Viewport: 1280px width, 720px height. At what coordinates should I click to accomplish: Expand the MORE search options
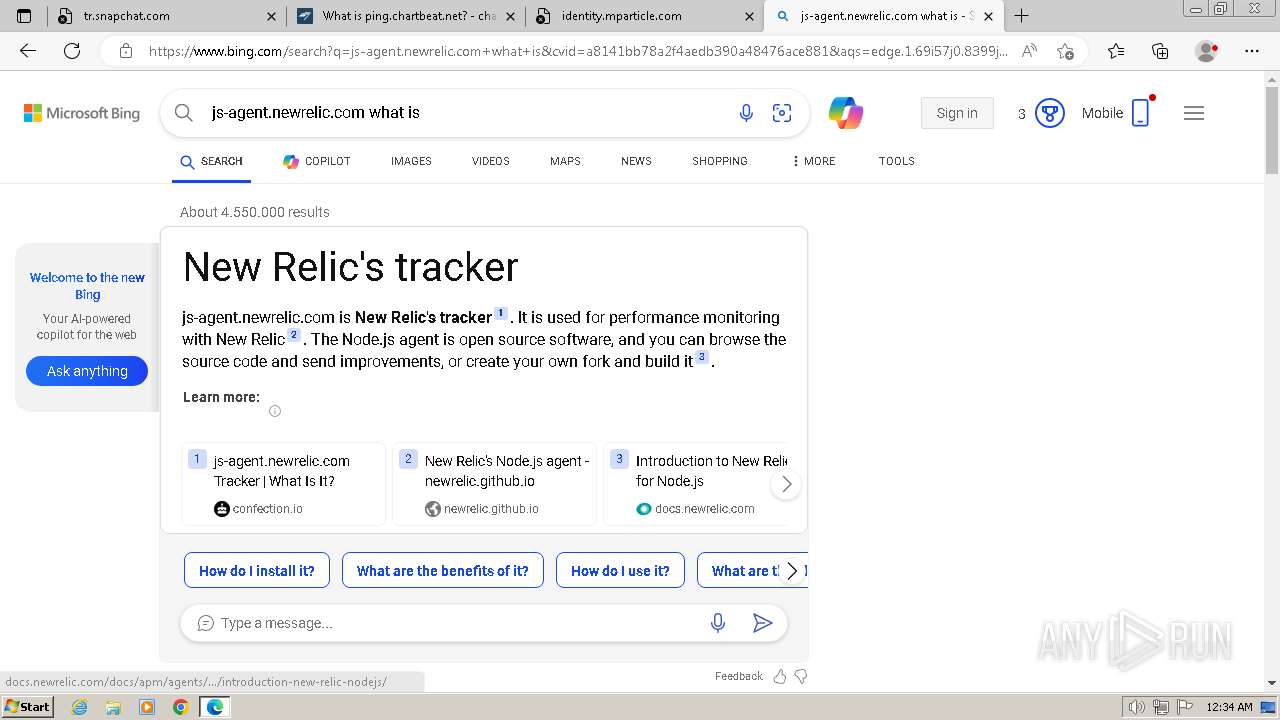[x=813, y=161]
